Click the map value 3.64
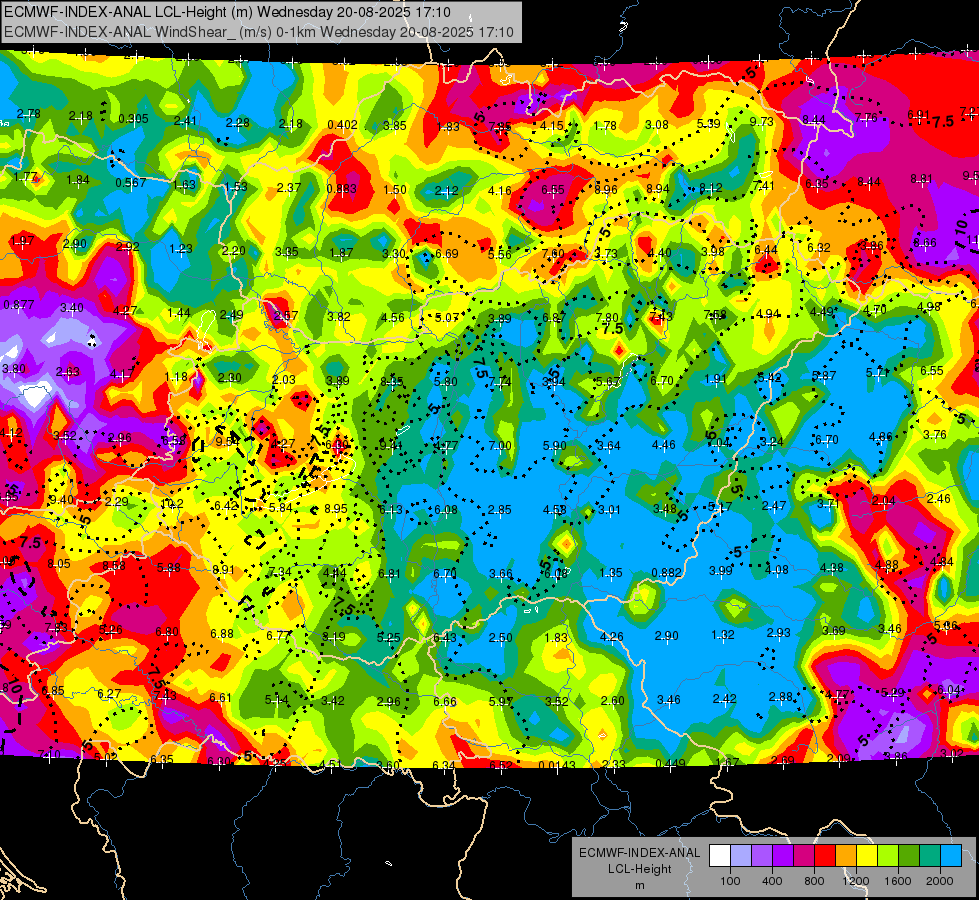The height and width of the screenshot is (900, 979). point(609,445)
